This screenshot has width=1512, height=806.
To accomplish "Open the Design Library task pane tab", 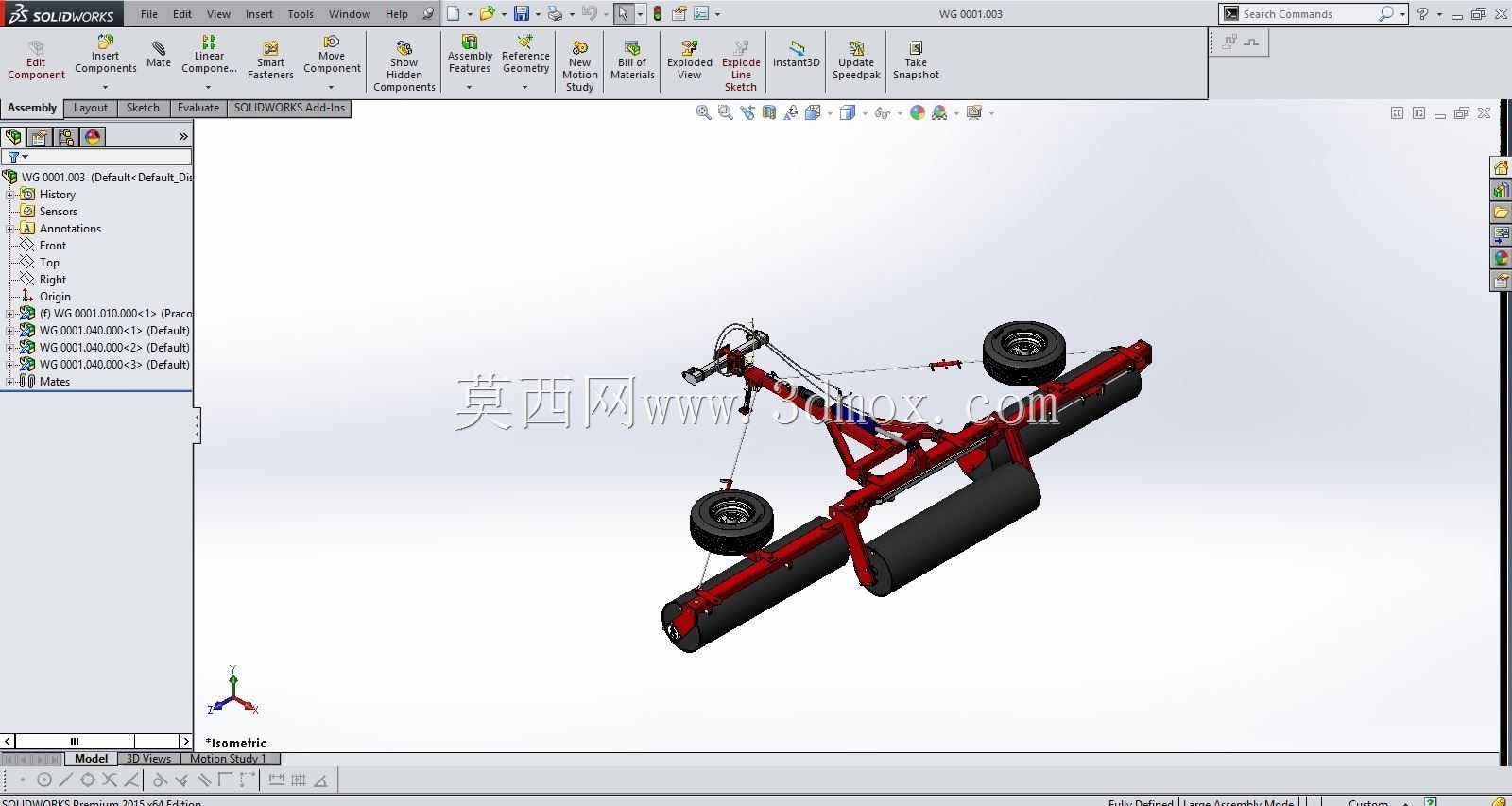I will point(1501,190).
